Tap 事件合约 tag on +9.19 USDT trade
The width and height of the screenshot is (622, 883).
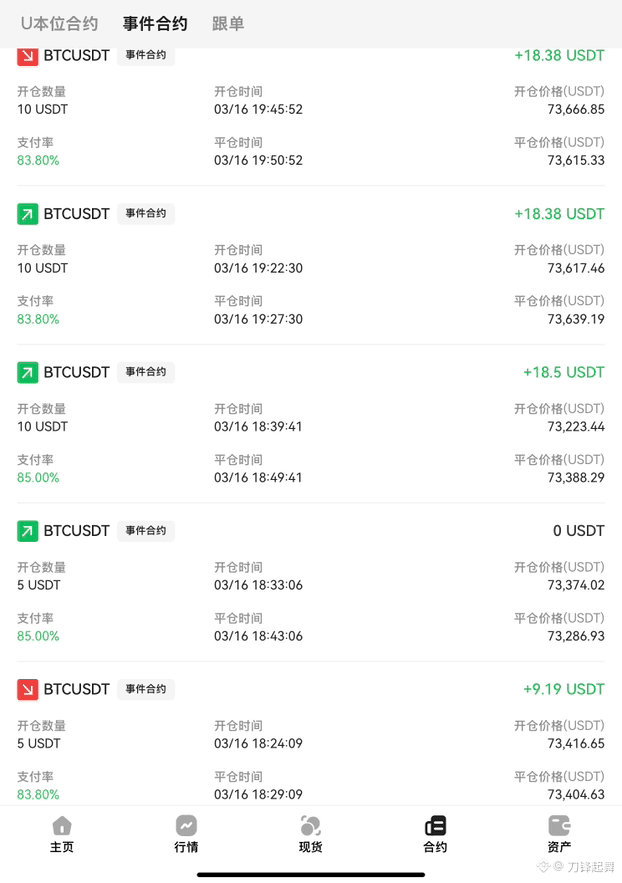point(146,689)
